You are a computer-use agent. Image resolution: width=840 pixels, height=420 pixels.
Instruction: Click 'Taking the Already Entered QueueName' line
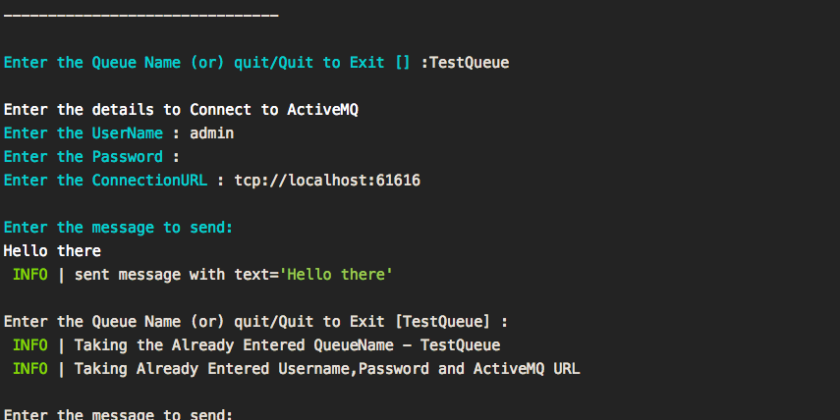point(287,346)
